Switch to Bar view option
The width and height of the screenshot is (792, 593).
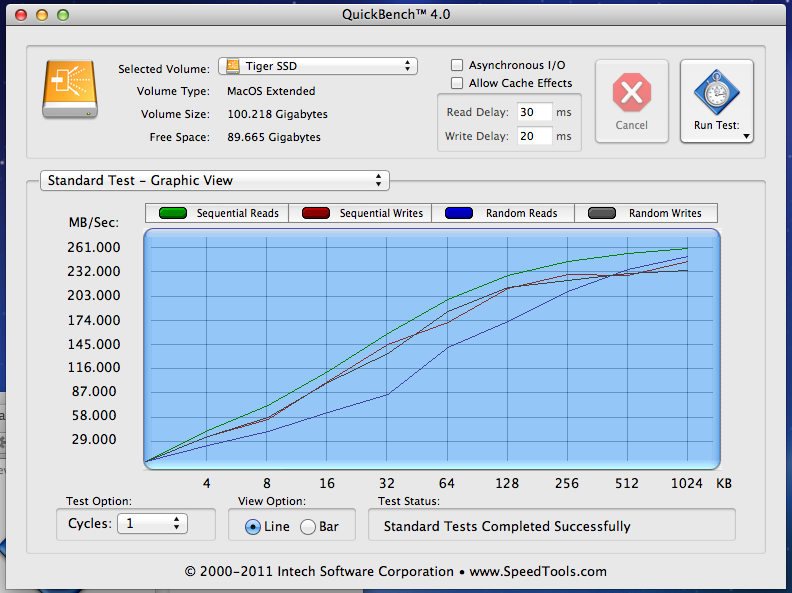[x=308, y=526]
